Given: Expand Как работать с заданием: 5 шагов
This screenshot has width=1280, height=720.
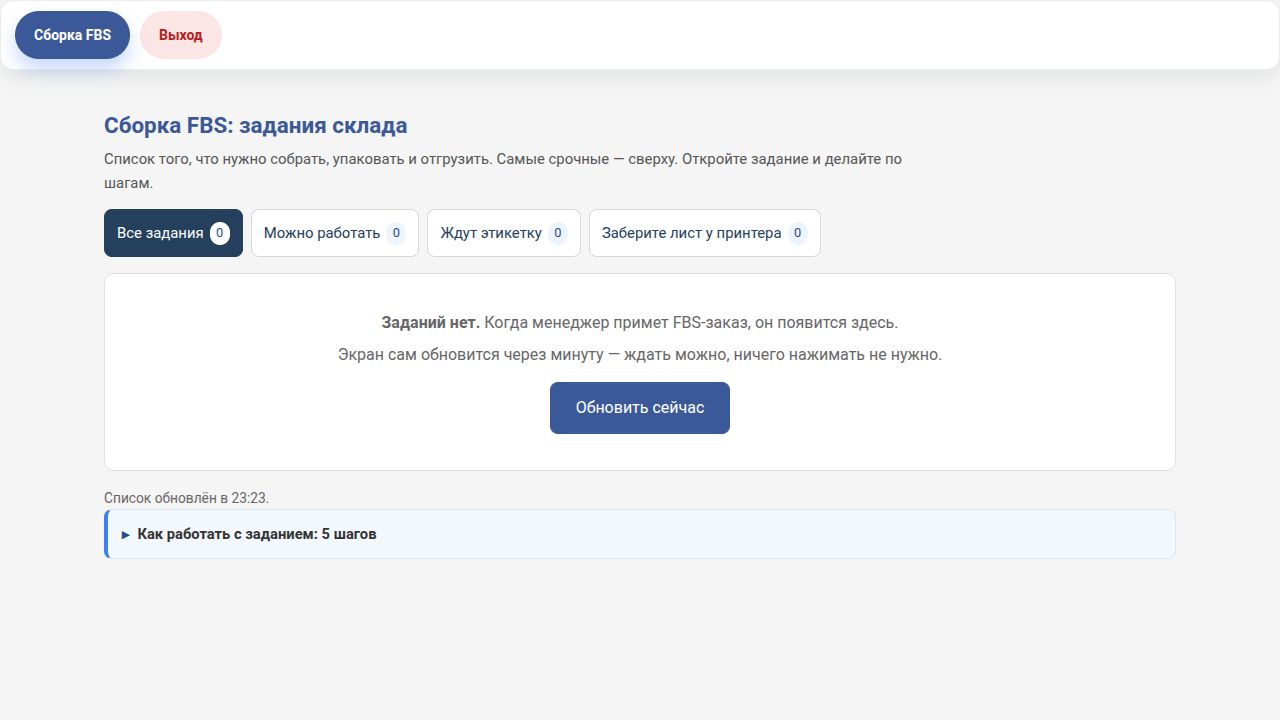Looking at the screenshot, I should tap(640, 534).
